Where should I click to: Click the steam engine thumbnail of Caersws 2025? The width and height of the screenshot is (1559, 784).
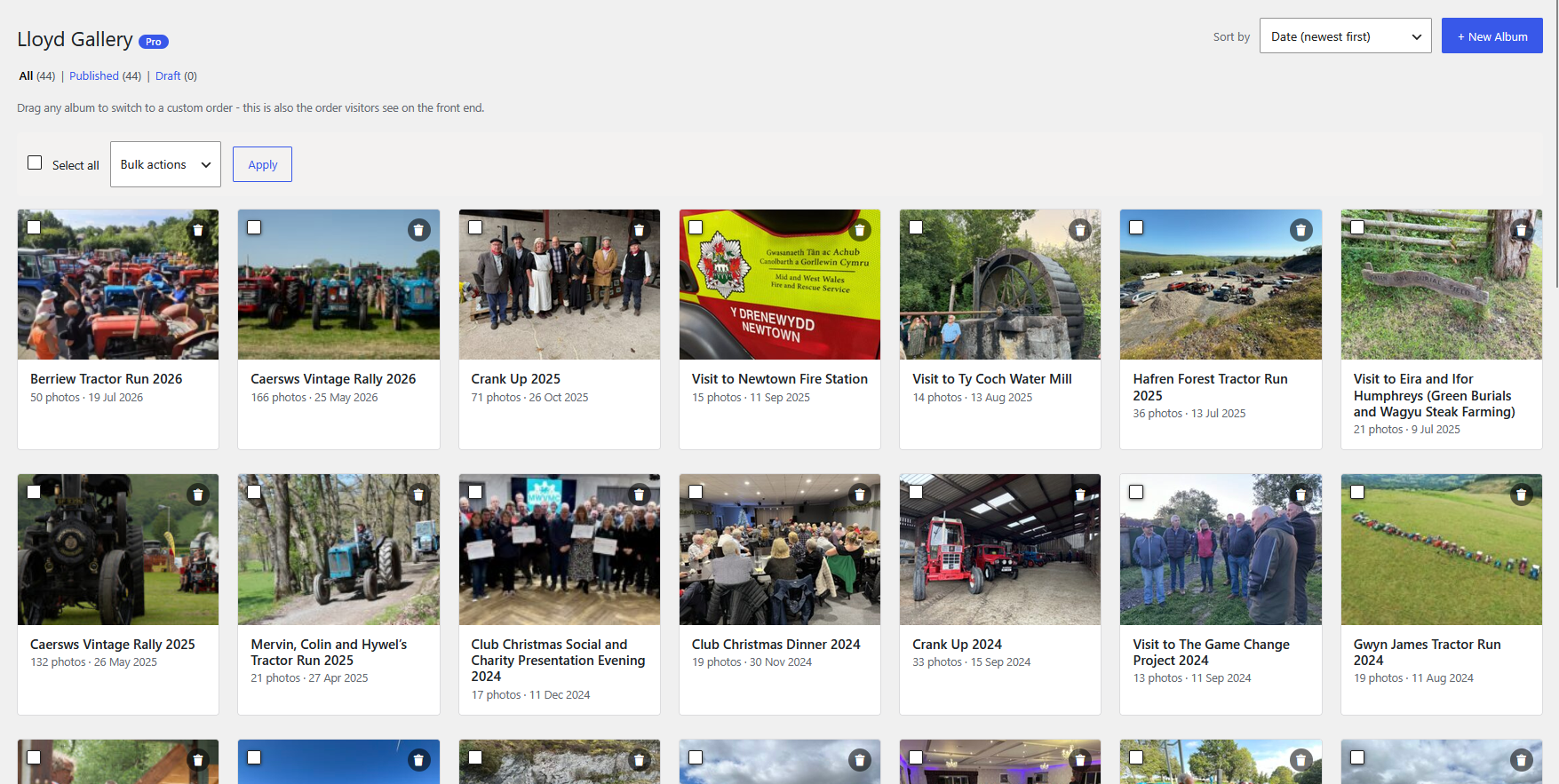tap(118, 550)
